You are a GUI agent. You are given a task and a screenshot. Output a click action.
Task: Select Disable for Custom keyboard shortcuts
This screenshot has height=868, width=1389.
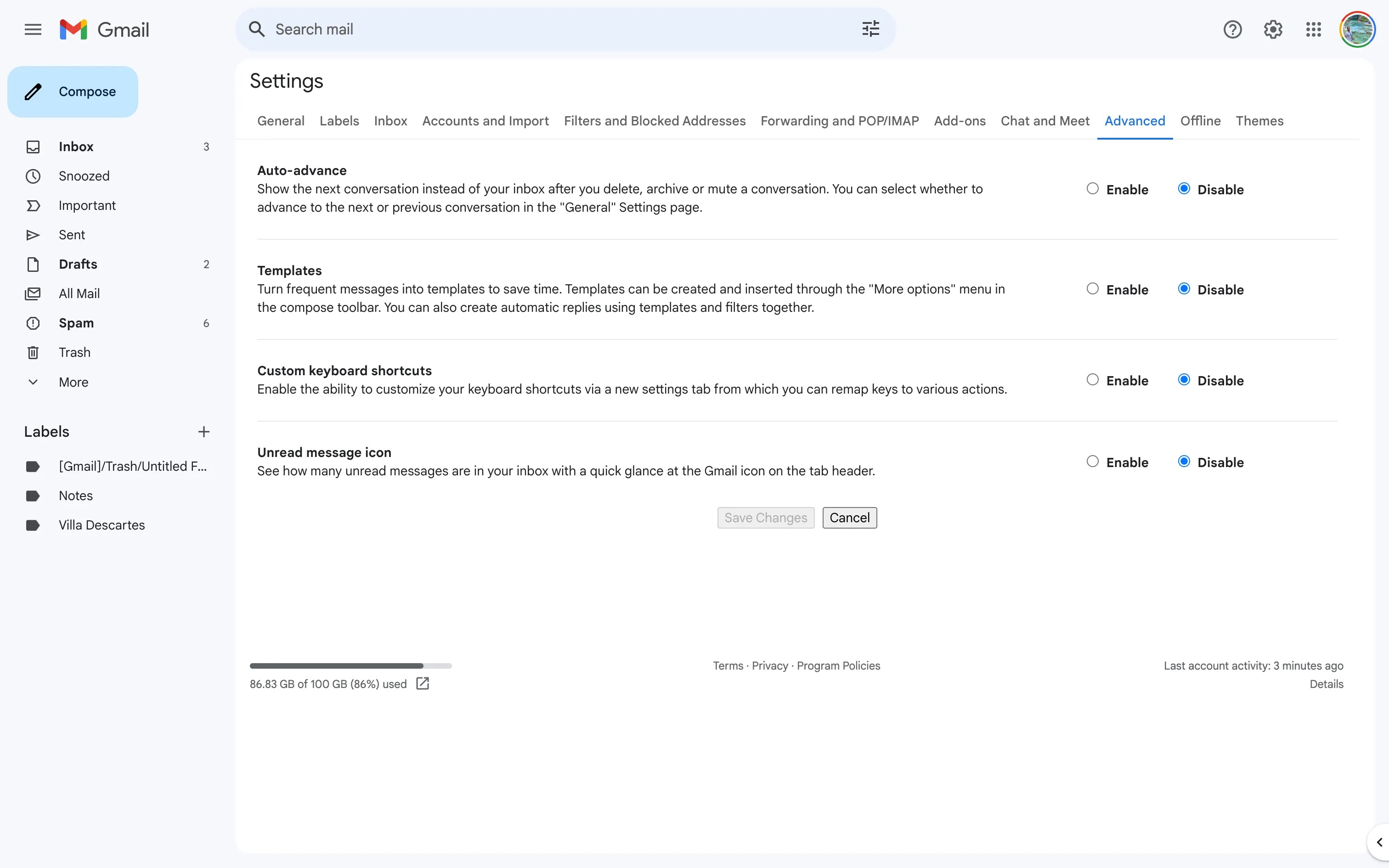click(1184, 379)
